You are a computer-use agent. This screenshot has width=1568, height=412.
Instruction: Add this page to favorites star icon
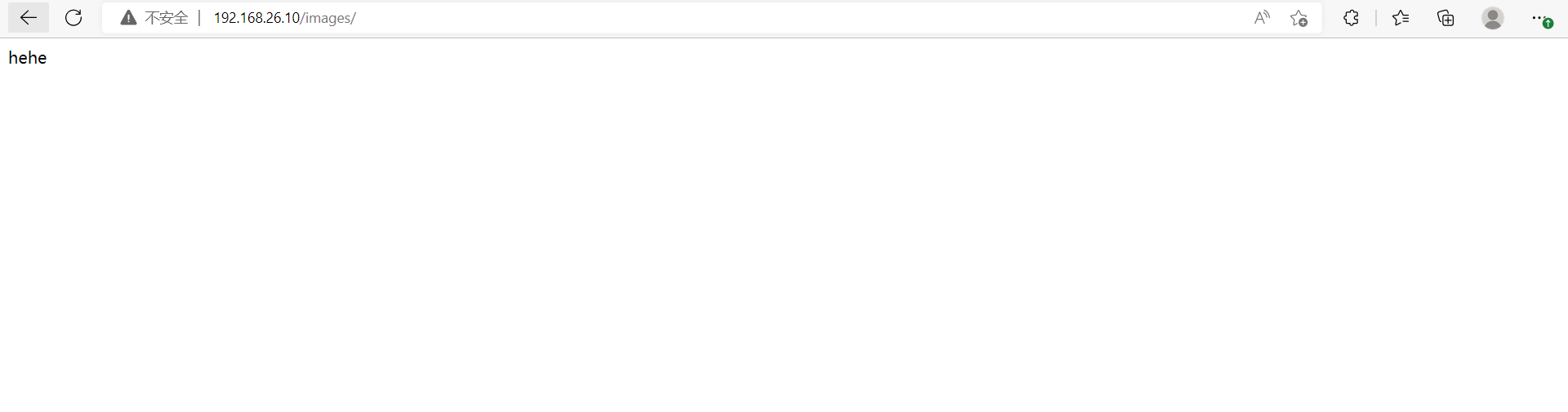(1298, 18)
